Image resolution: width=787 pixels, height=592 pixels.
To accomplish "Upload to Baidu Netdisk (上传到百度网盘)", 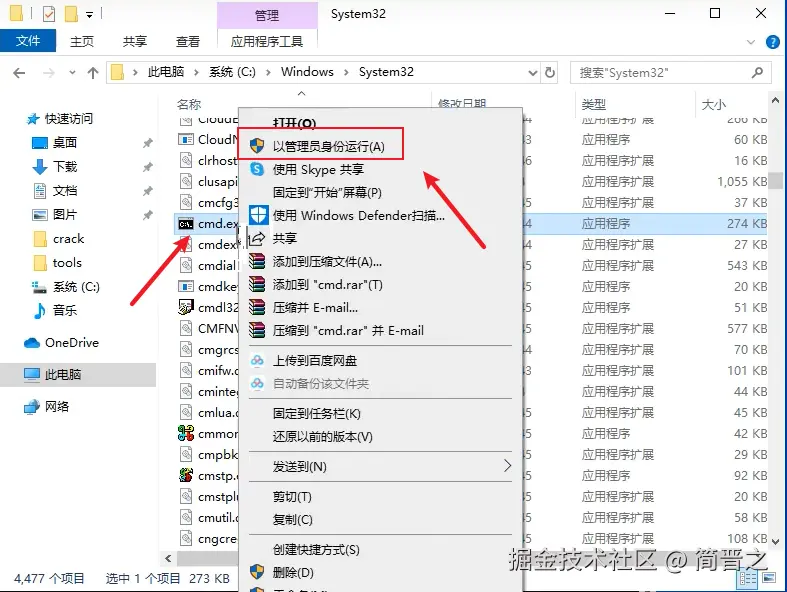I will point(315,361).
